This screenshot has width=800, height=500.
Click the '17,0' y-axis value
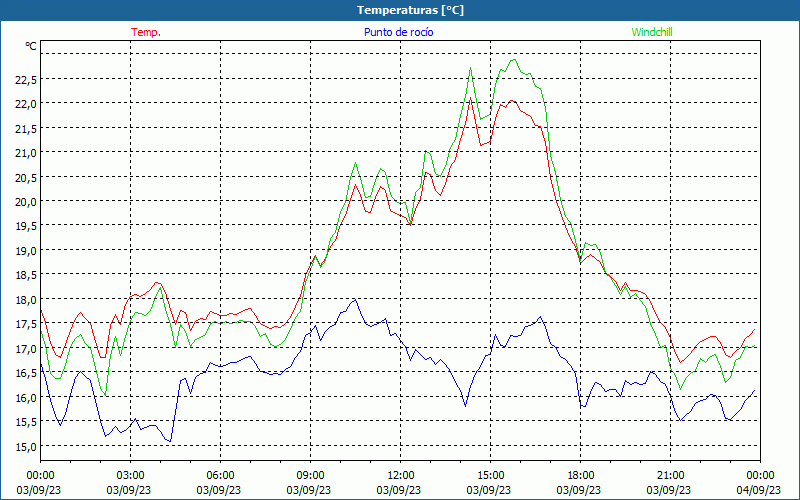point(26,348)
